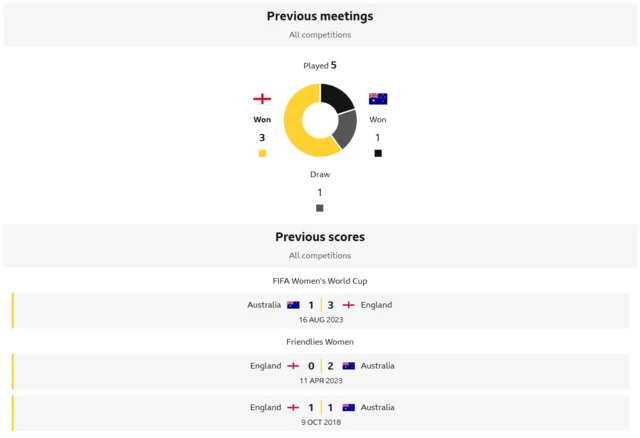The width and height of the screenshot is (640, 438).
Task: Click Australia flag in 9 Oct 2018 match
Action: (348, 408)
